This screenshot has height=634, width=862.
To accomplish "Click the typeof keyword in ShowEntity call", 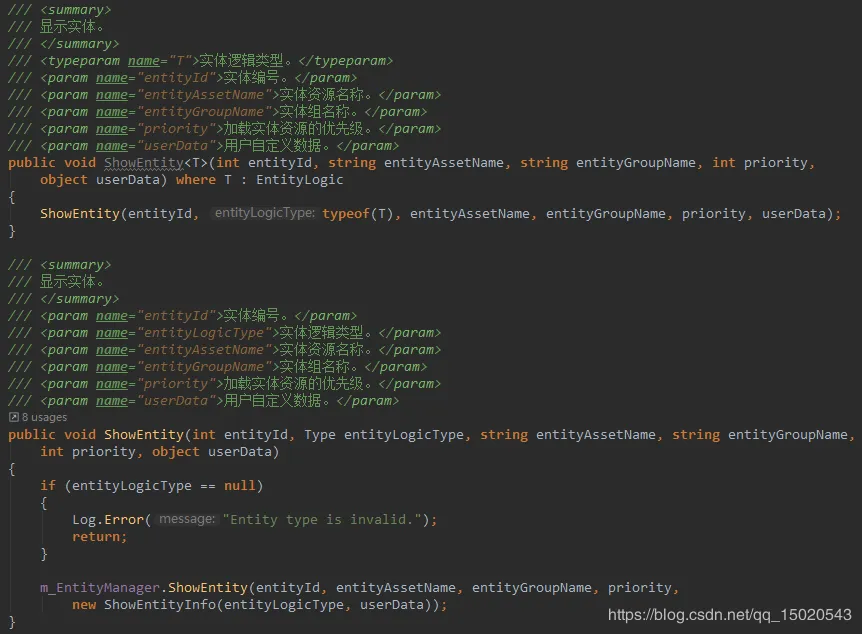I will click(x=346, y=214).
